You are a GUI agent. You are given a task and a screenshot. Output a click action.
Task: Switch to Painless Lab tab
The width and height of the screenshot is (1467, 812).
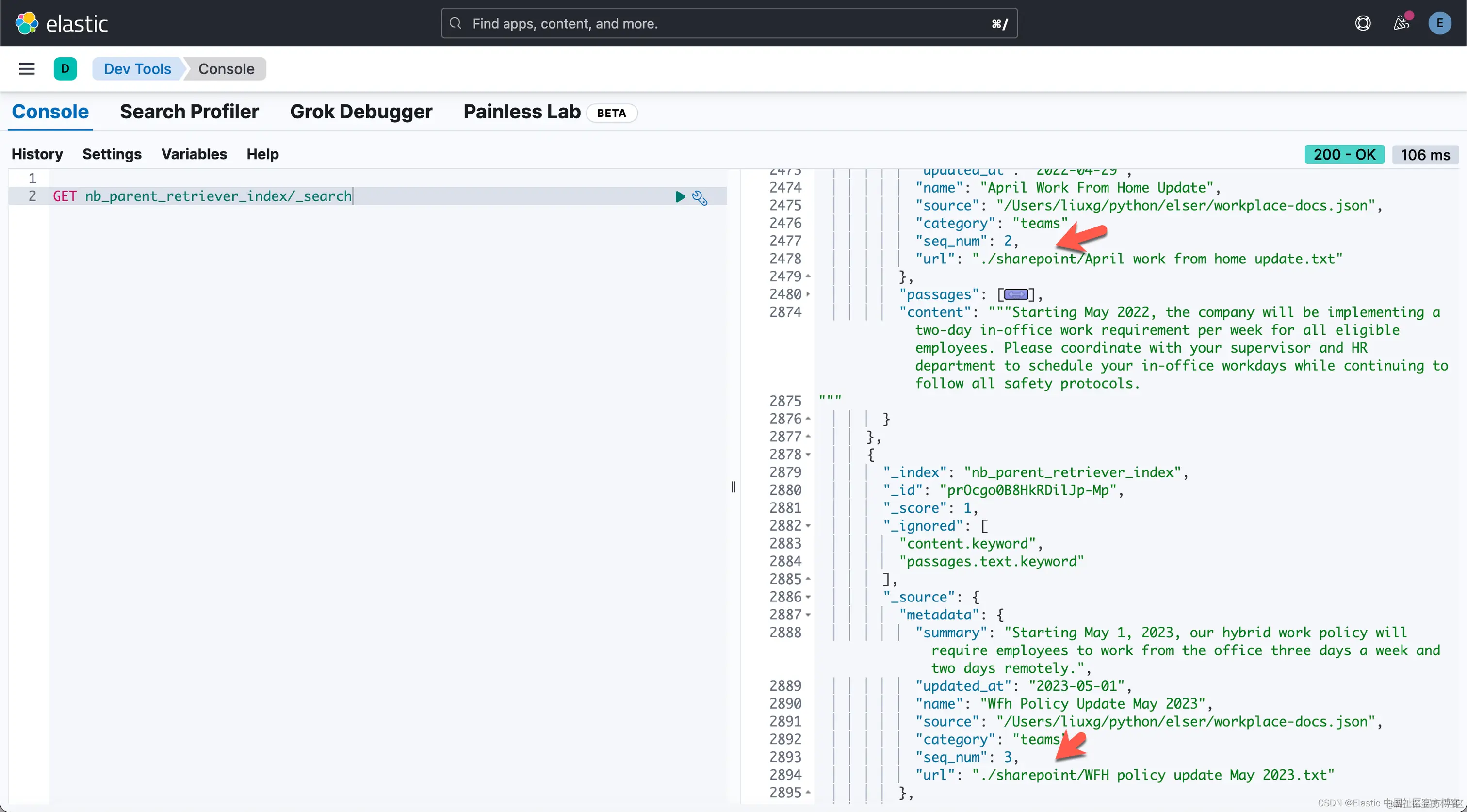[522, 112]
